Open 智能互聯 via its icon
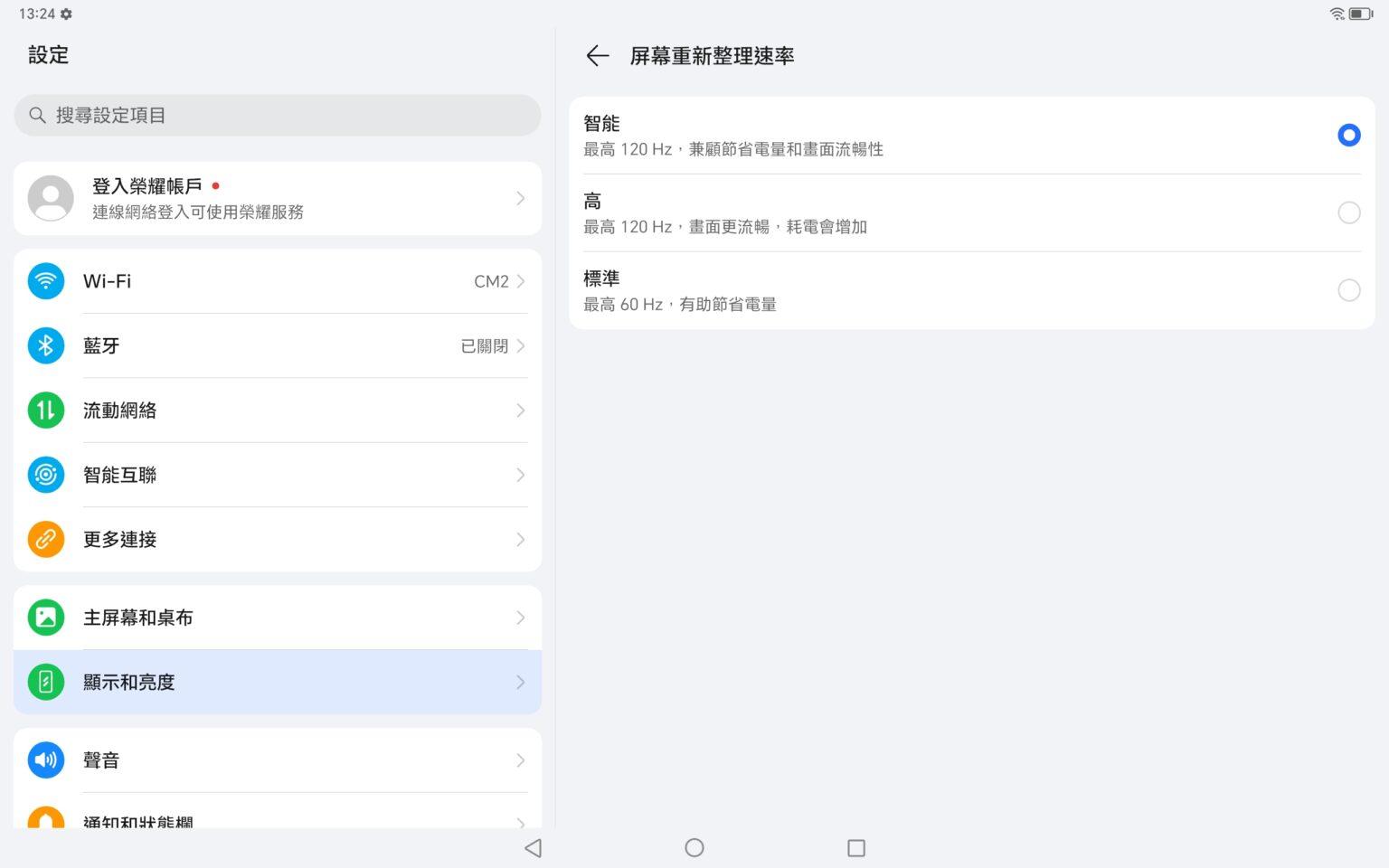Viewport: 1389px width, 868px height. (46, 475)
